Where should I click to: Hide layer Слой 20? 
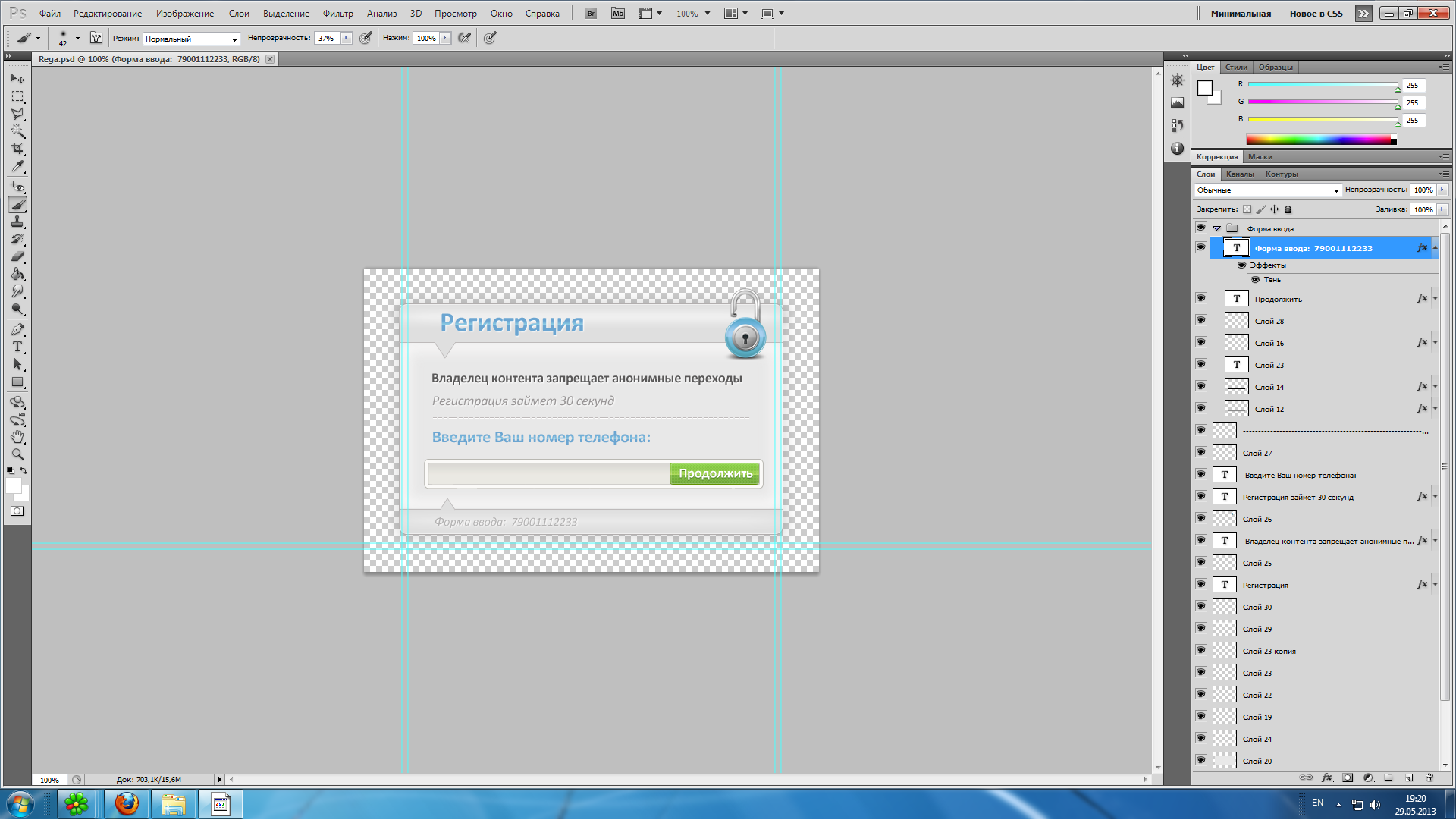1200,760
